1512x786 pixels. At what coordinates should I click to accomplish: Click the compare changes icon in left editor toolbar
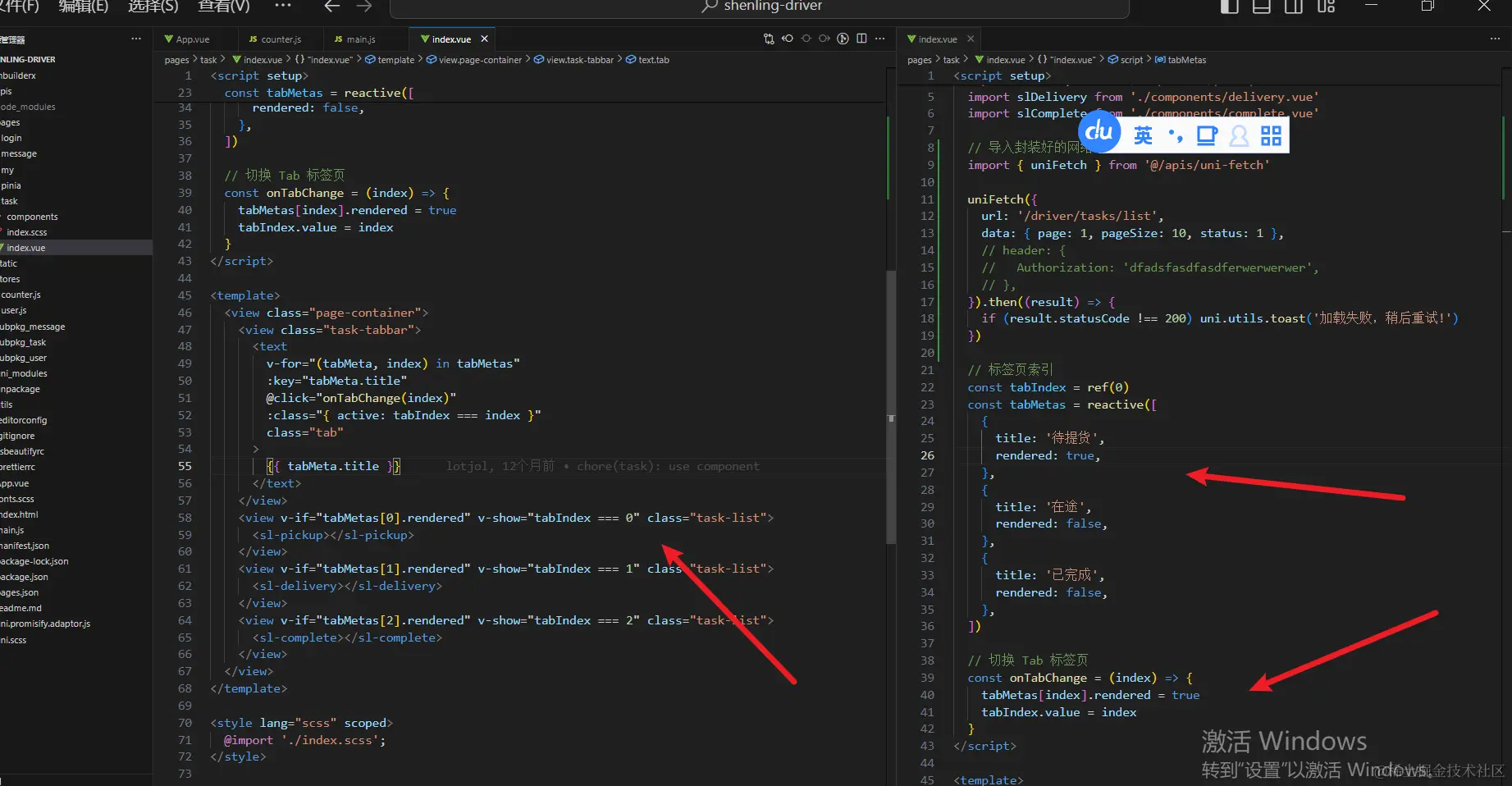pyautogui.click(x=769, y=39)
